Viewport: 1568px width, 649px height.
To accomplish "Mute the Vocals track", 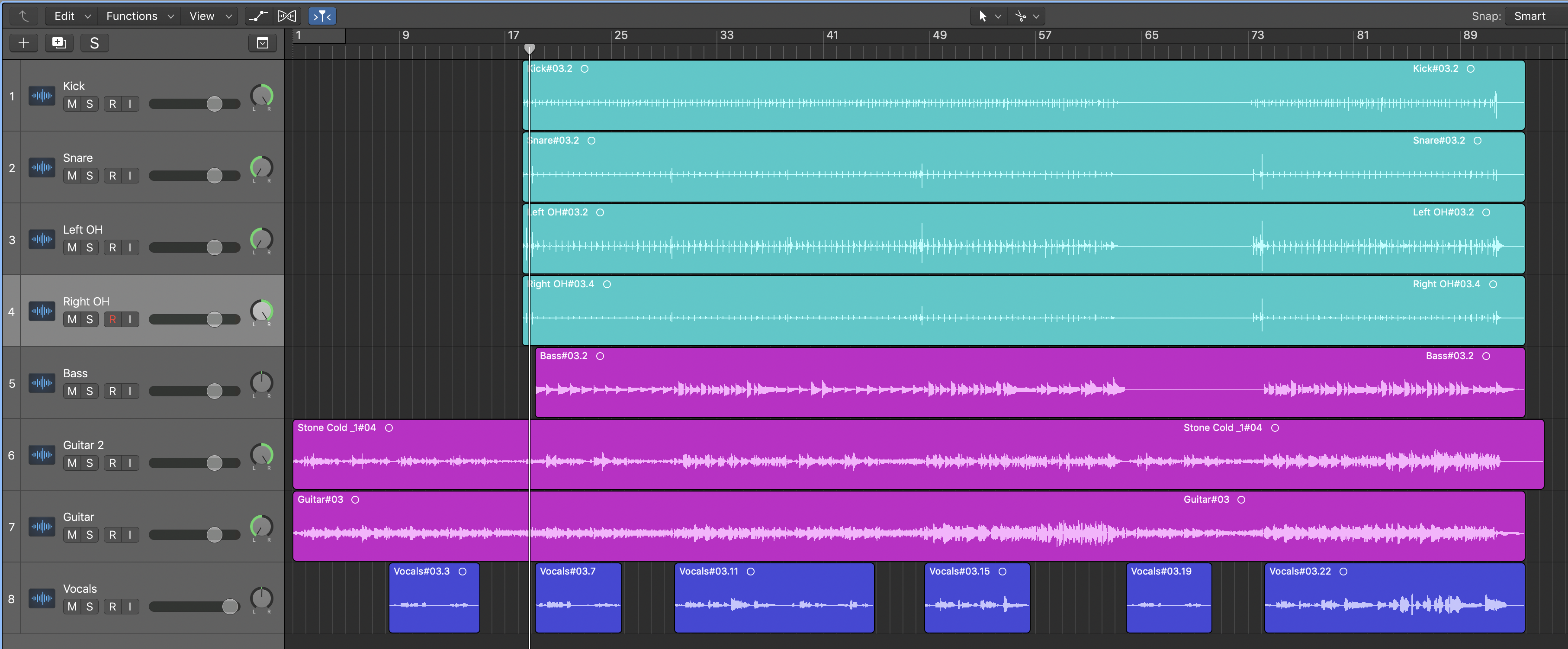I will [72, 607].
